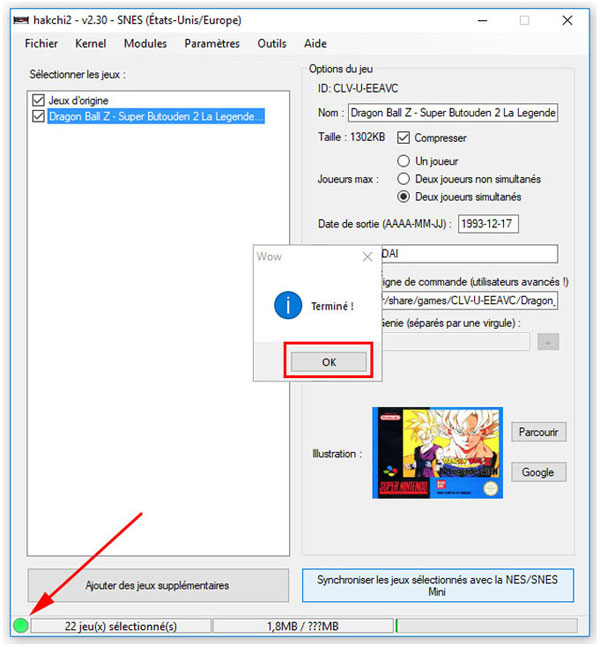The height and width of the screenshot is (646, 600).
Task: Click the Dragon Ball Z box art thumbnail
Action: [437, 452]
